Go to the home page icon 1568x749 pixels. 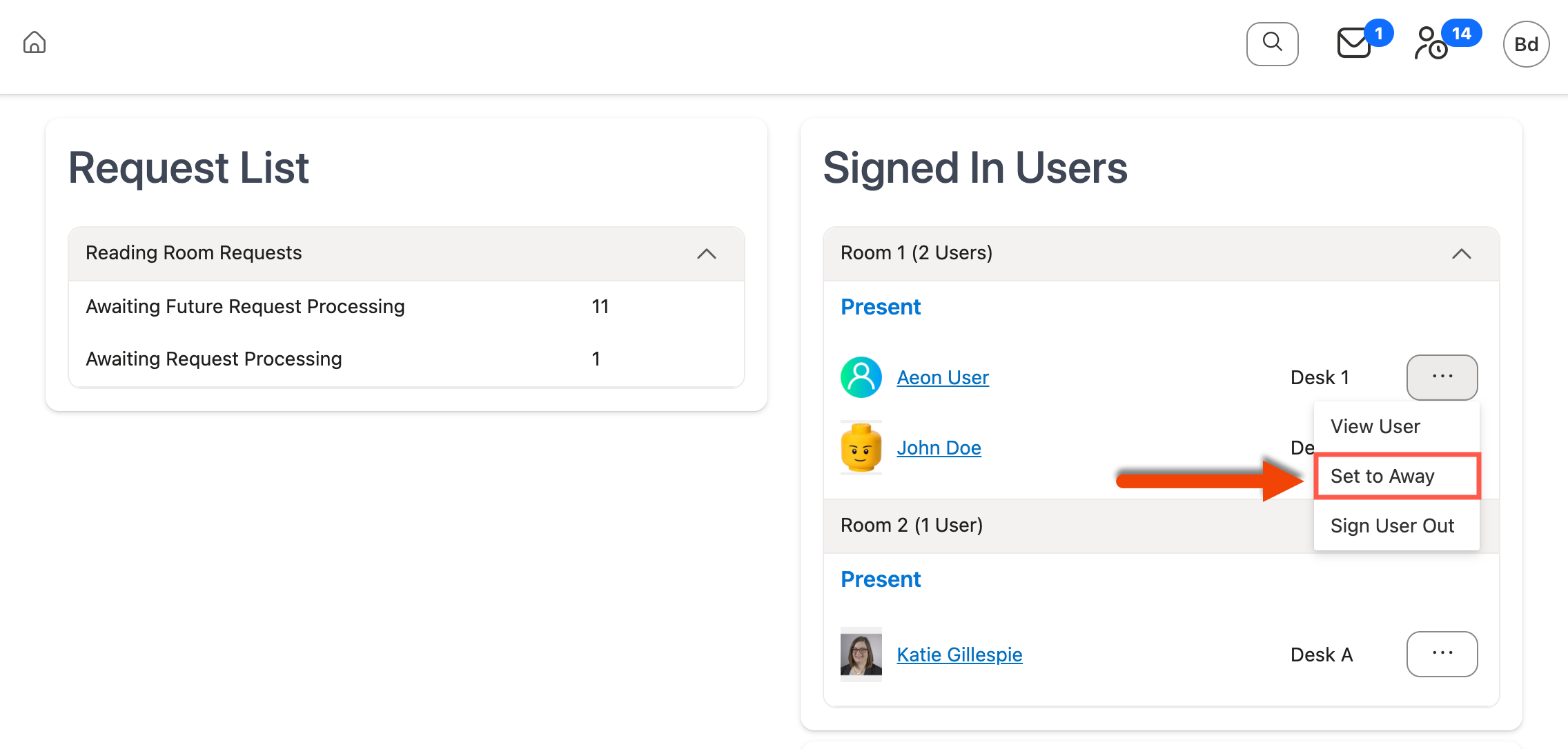click(35, 43)
